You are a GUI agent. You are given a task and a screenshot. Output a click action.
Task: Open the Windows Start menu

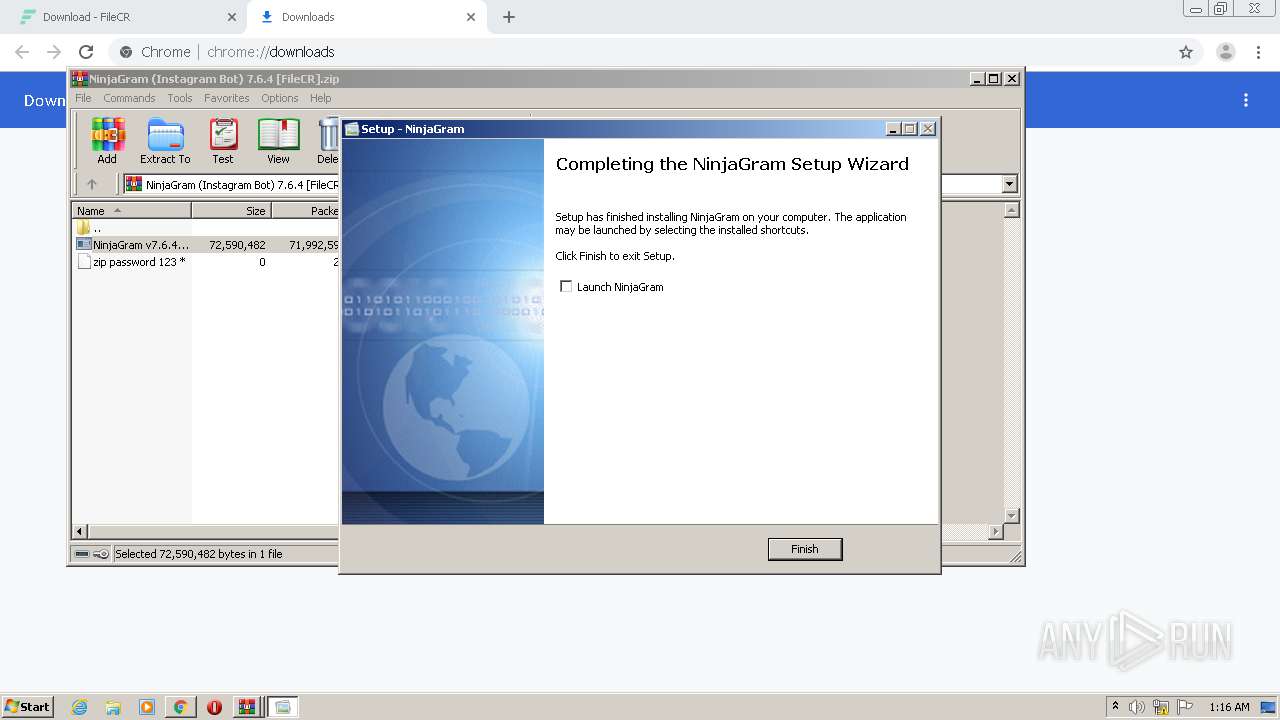[28, 707]
